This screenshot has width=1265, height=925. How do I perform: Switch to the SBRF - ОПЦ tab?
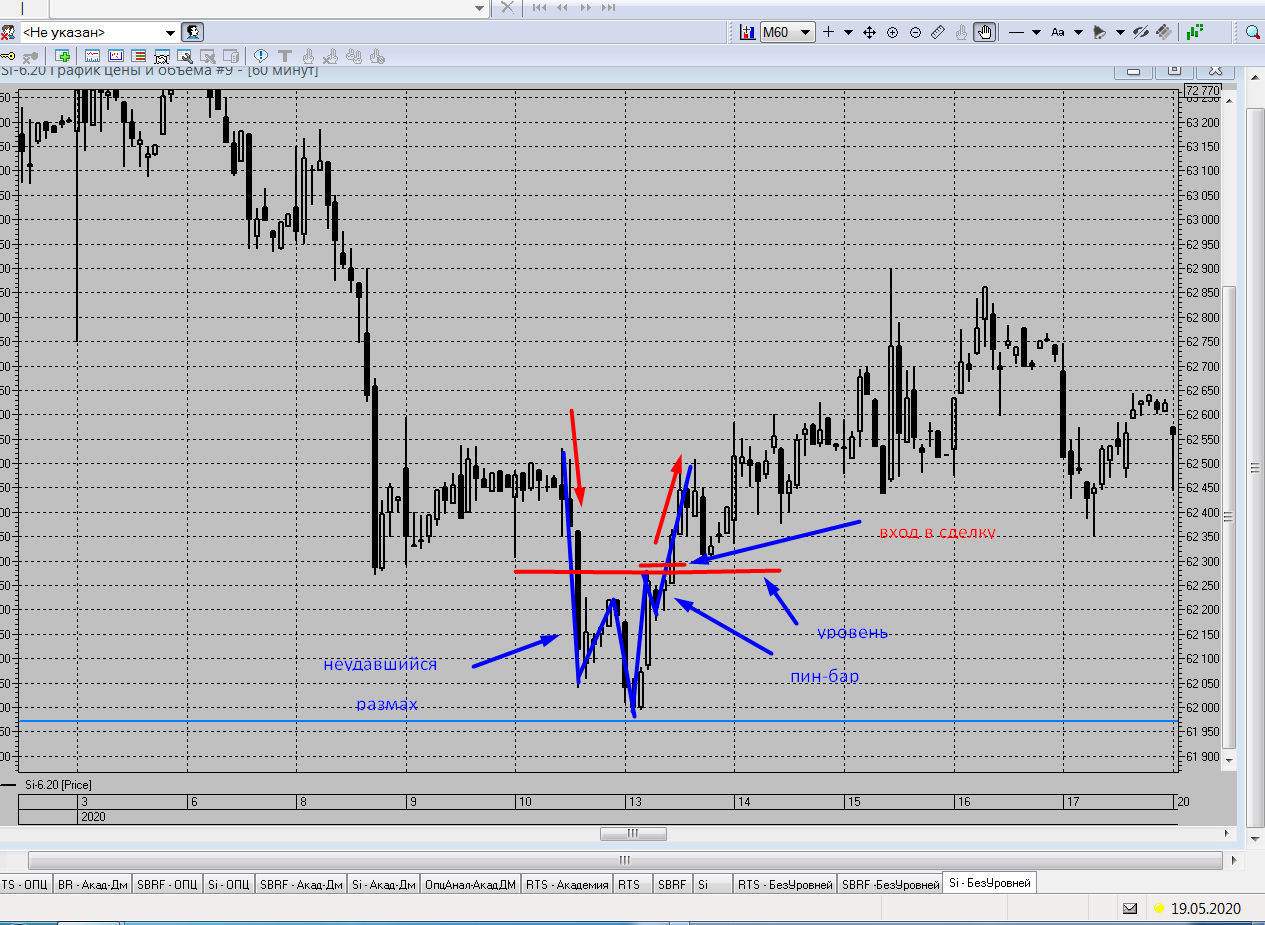(167, 884)
